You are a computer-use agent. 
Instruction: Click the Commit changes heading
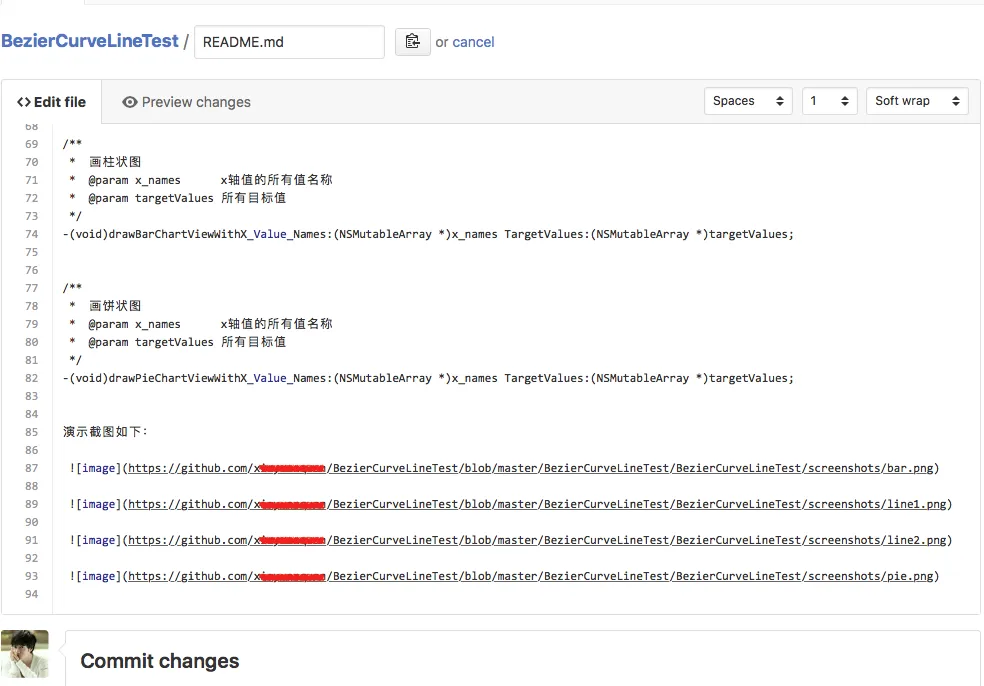[160, 661]
